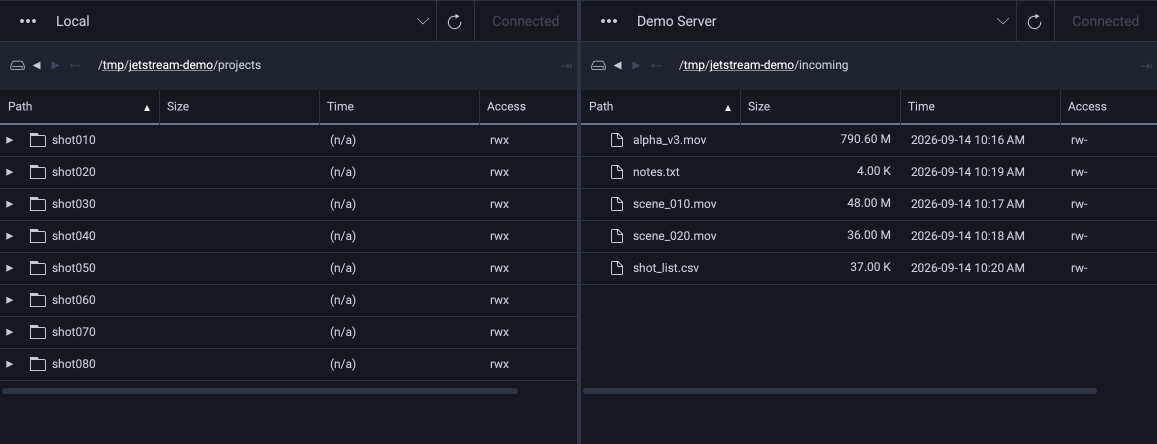Click the folder icon of shot030

(38, 204)
